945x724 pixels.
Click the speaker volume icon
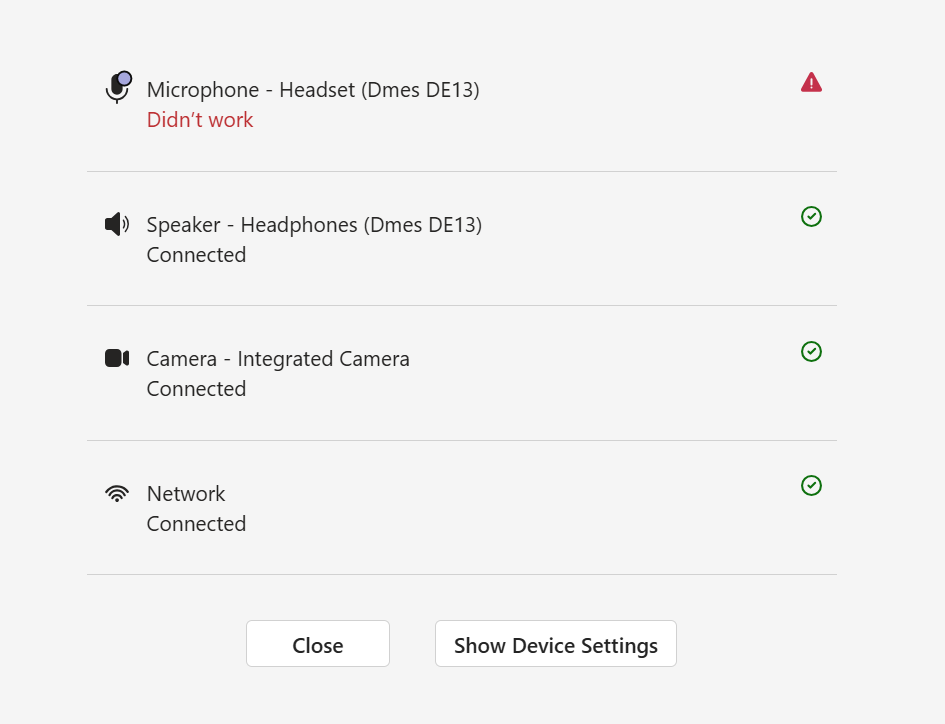(x=117, y=224)
